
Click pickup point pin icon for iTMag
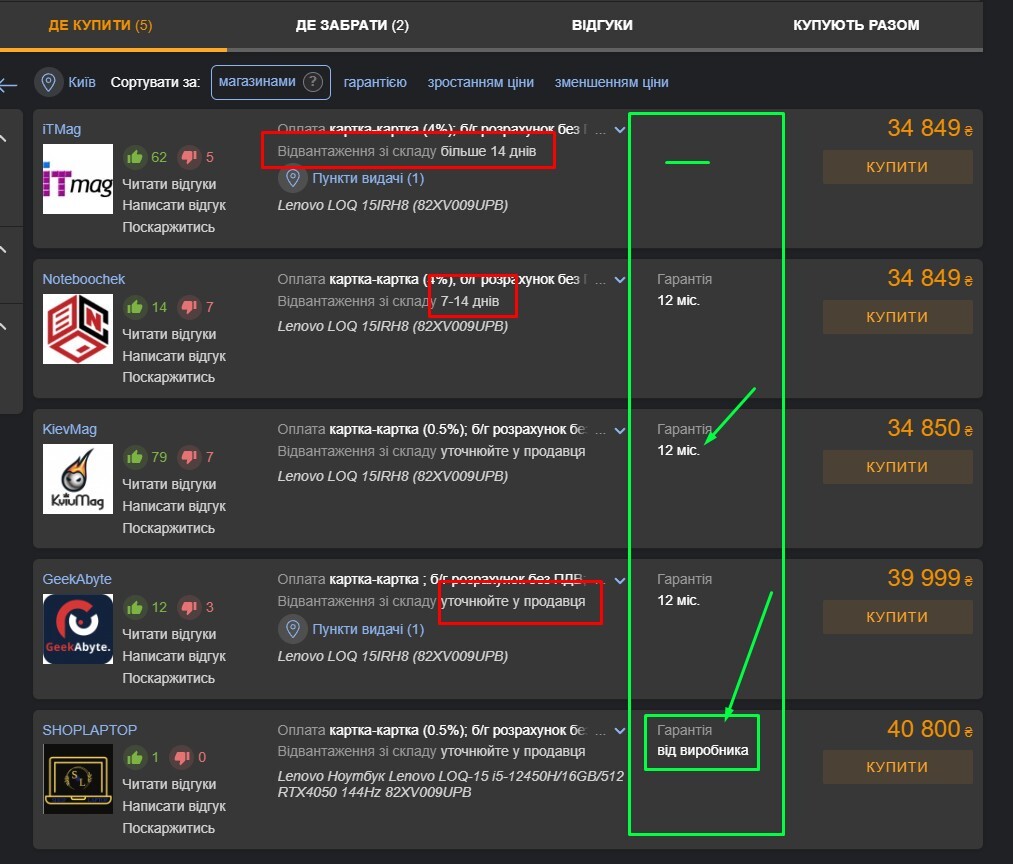pos(293,178)
